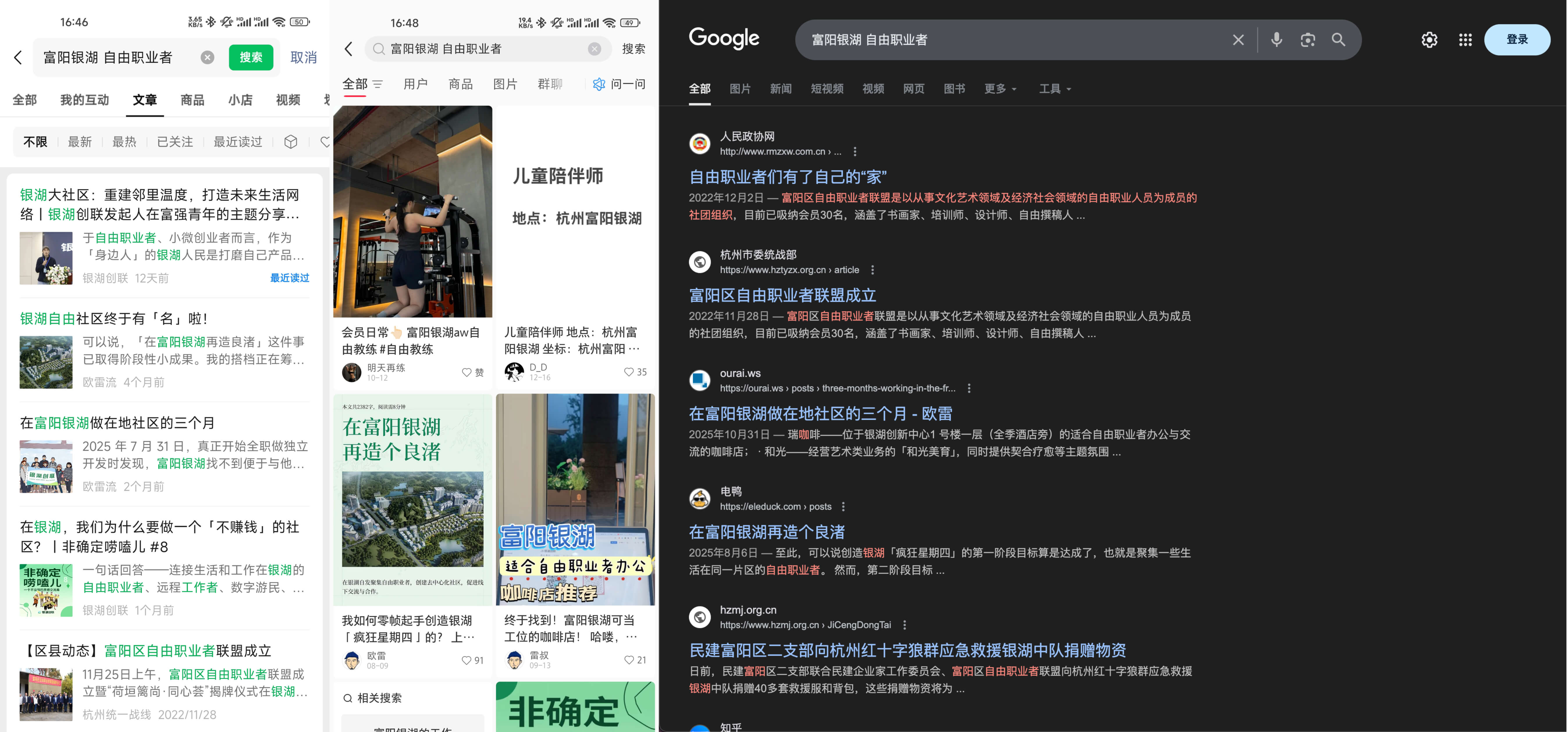
Task: Click the Google apps grid icon
Action: pos(1465,40)
